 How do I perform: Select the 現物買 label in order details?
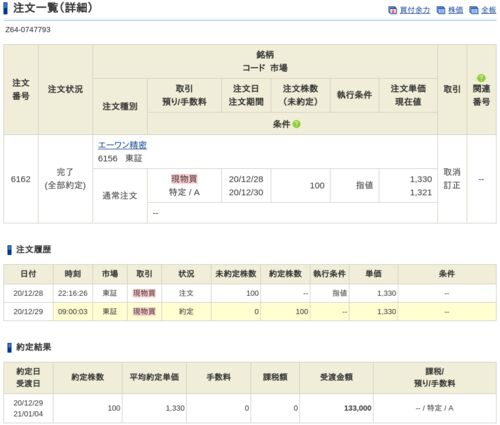click(x=184, y=179)
